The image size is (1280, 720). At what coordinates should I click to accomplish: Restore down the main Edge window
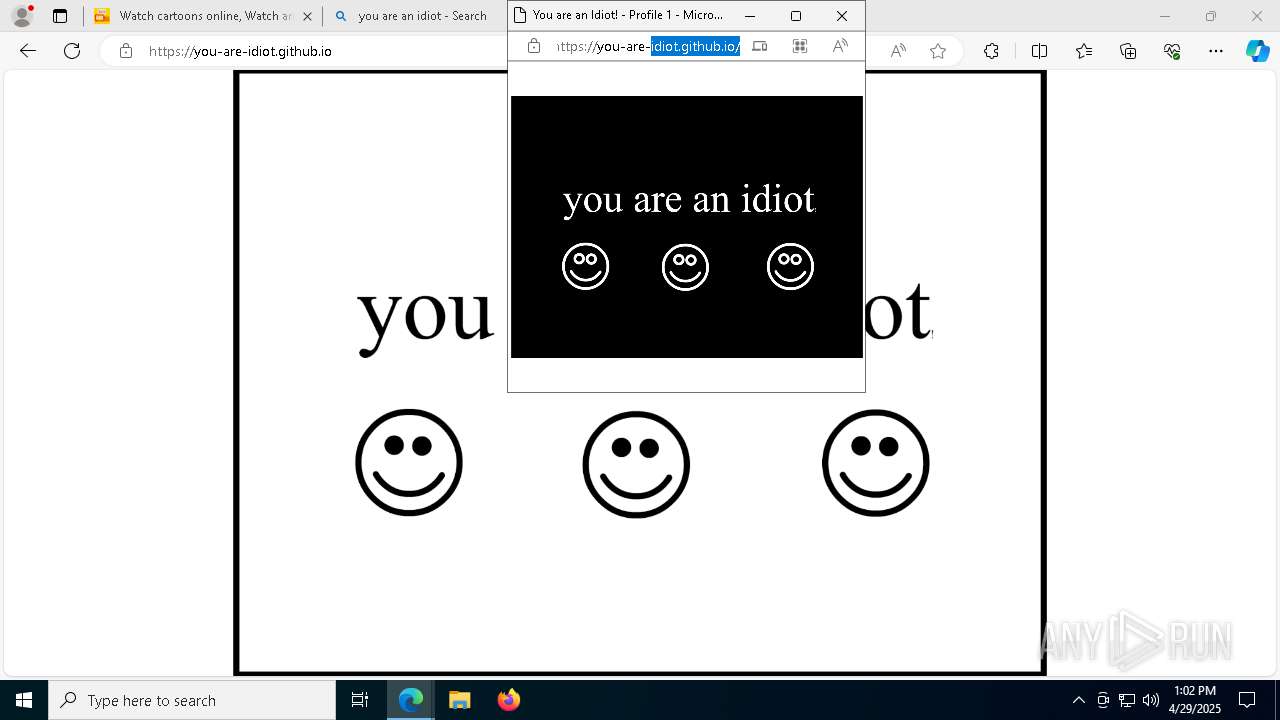click(1211, 16)
